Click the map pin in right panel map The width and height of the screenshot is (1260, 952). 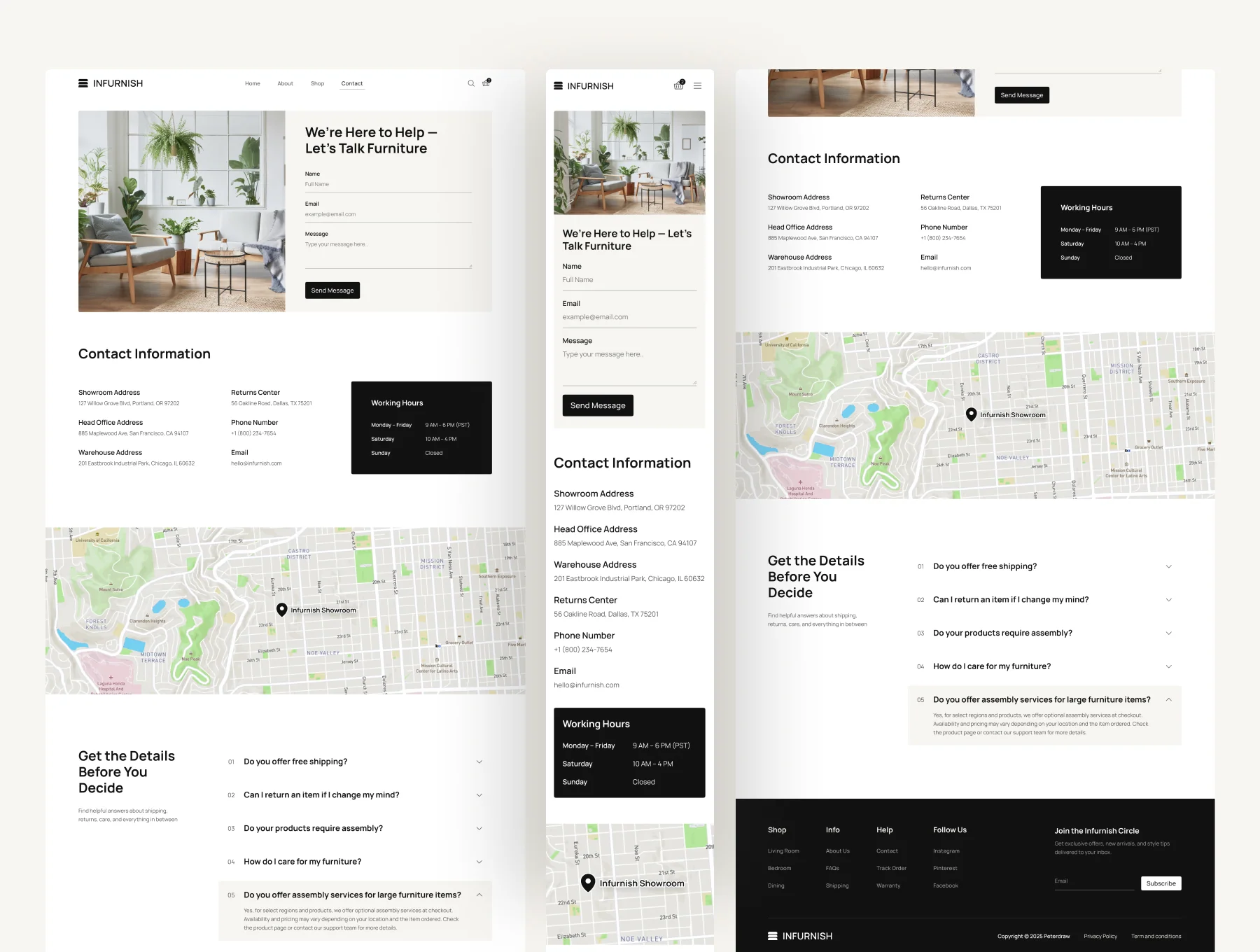point(972,414)
